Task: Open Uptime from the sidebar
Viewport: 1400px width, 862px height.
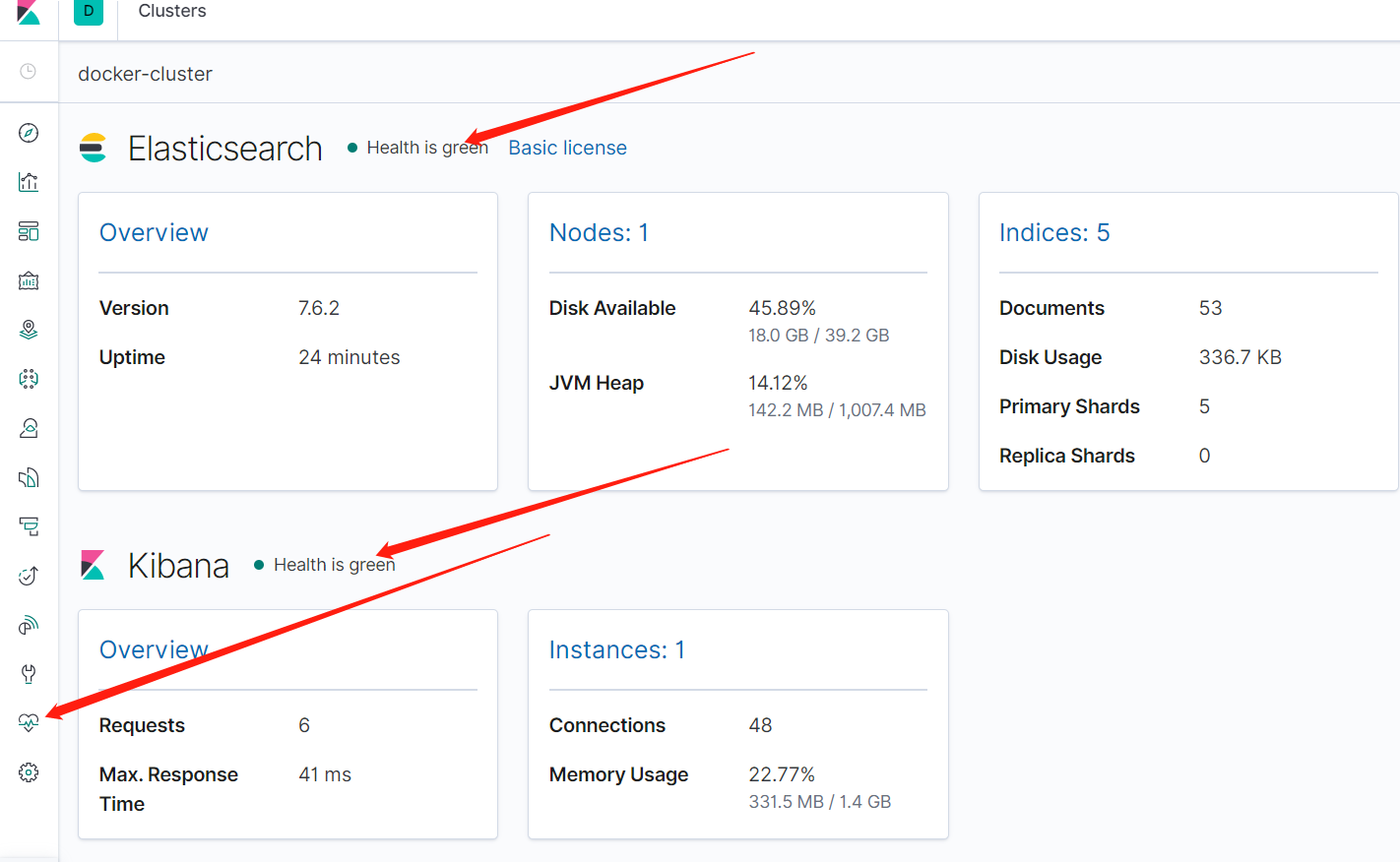Action: tap(29, 576)
